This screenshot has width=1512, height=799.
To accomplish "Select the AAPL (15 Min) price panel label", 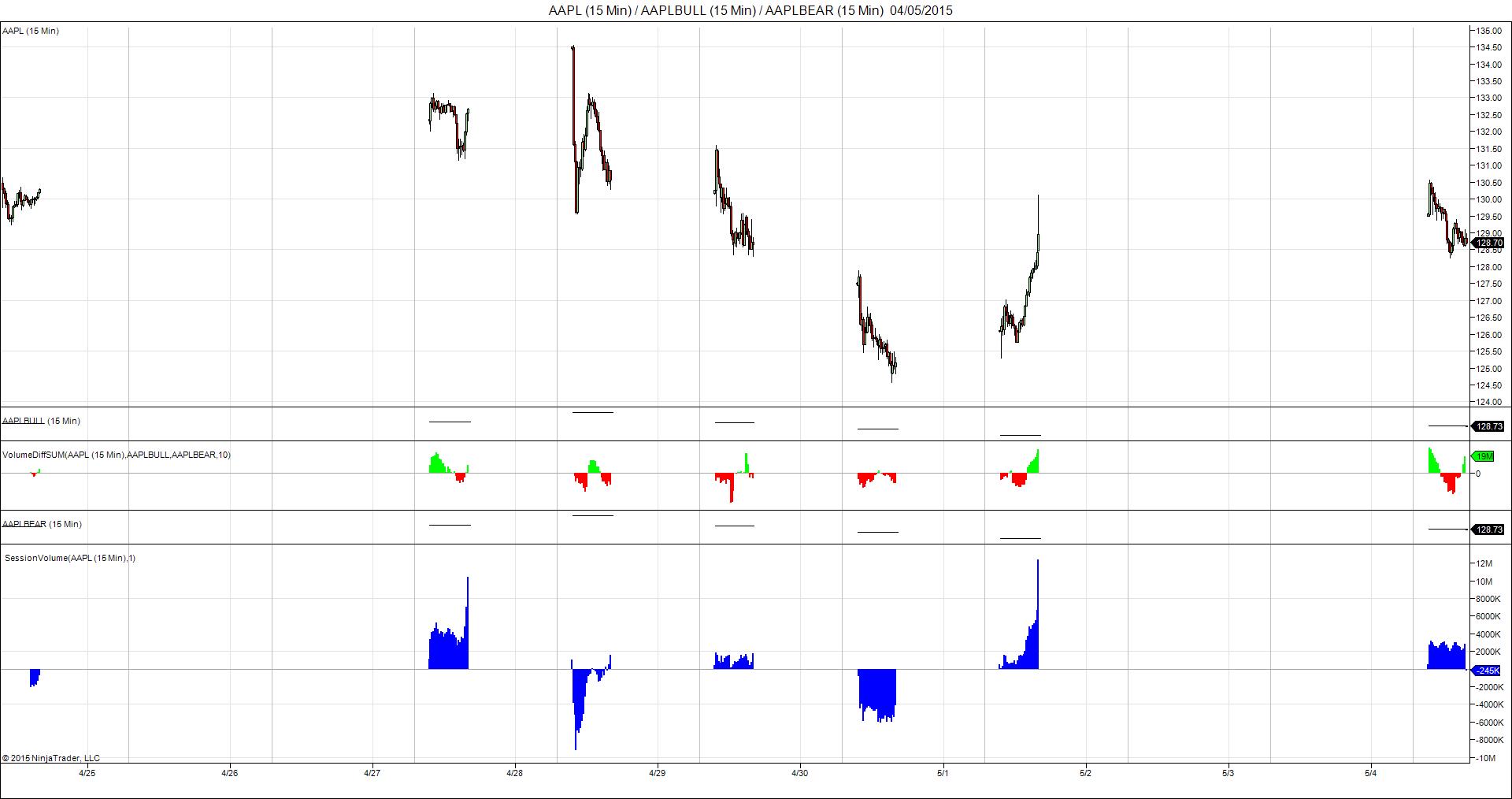I will (x=31, y=31).
